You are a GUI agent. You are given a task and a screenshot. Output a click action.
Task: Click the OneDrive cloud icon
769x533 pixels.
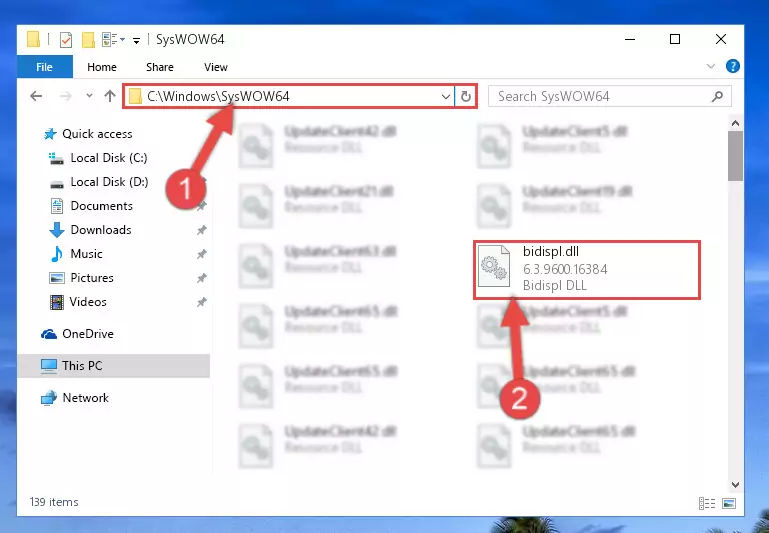pyautogui.click(x=49, y=334)
